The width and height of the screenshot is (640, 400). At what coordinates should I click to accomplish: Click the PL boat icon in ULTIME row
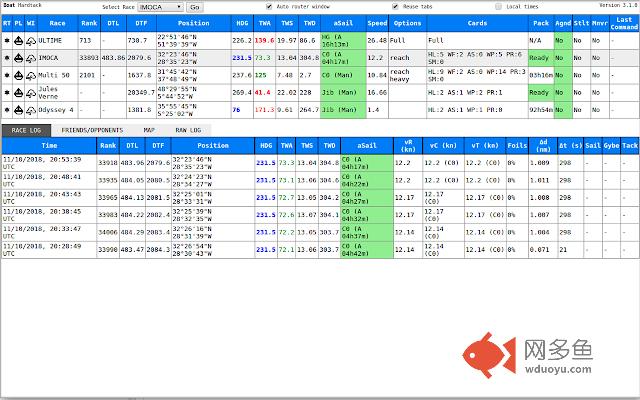click(x=18, y=40)
